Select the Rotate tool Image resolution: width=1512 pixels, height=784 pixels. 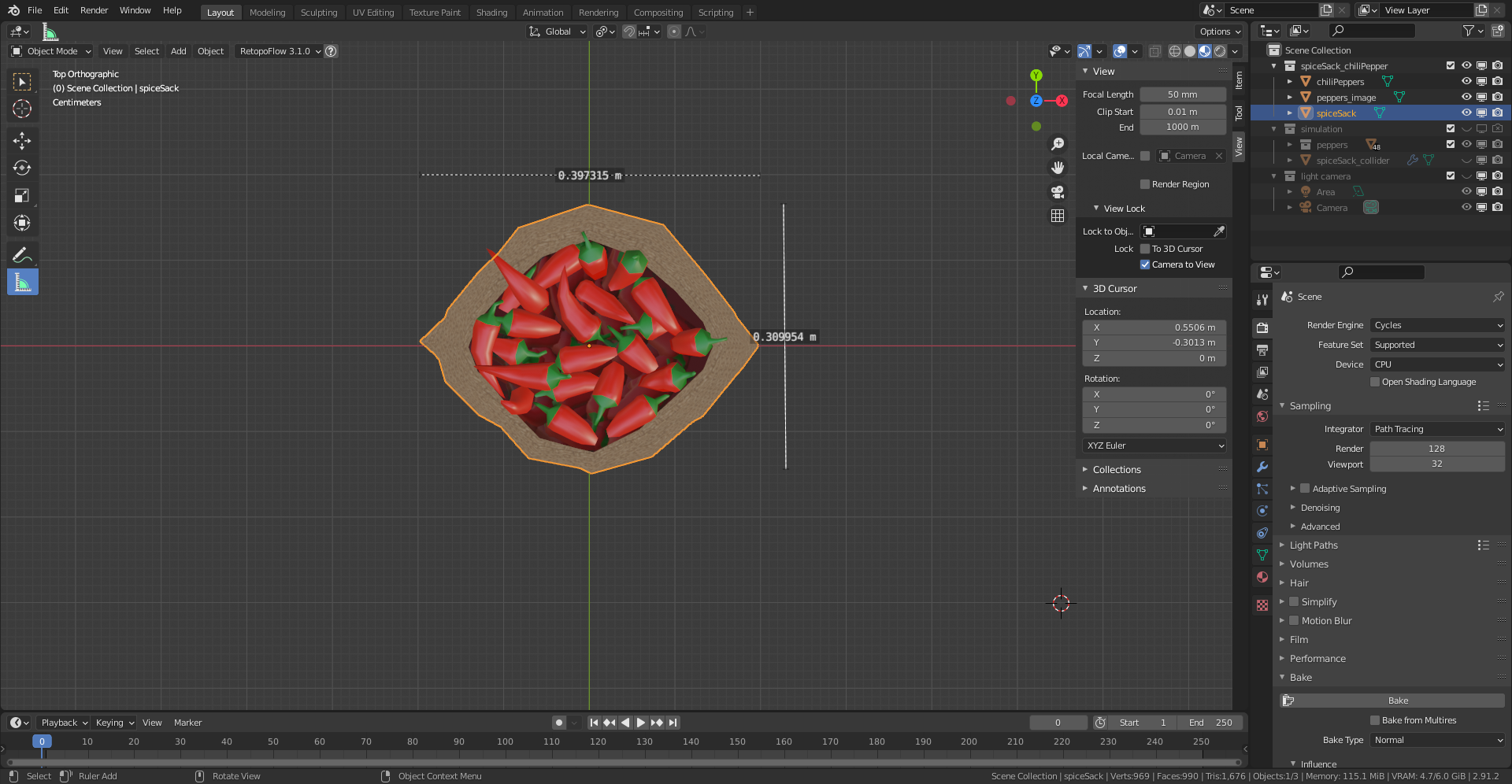pos(22,168)
